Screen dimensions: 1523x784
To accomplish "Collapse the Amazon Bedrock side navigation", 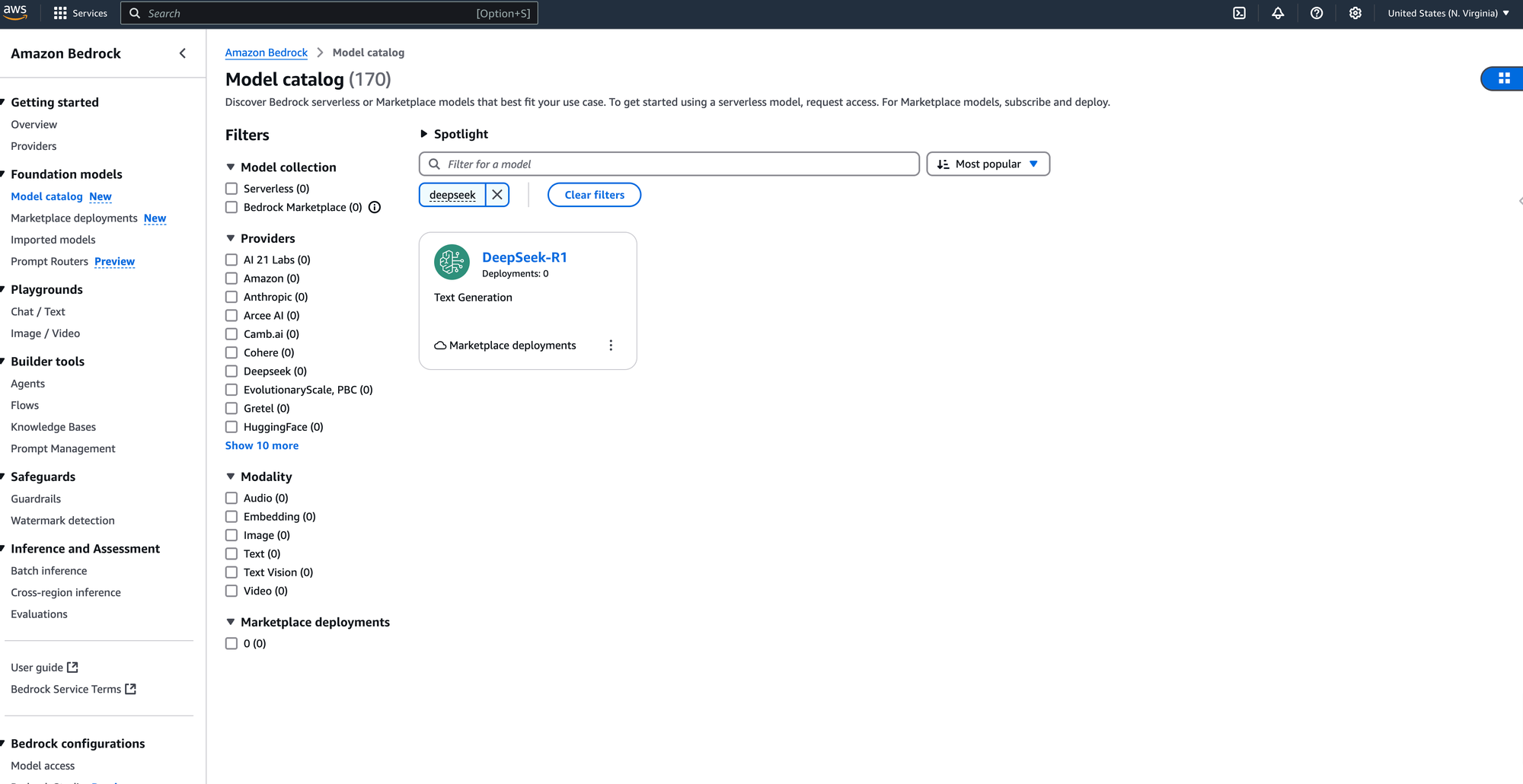I will point(183,53).
